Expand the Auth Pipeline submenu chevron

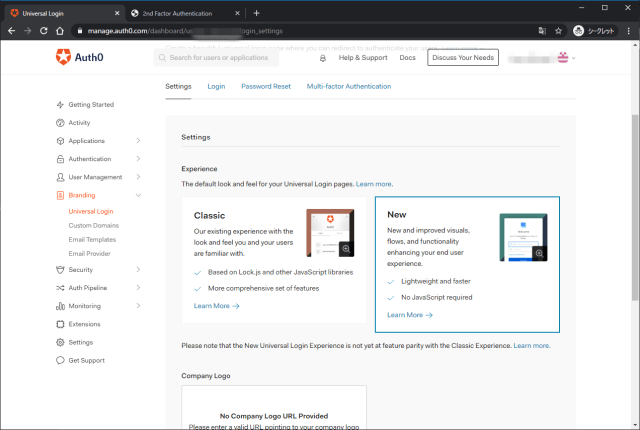pyautogui.click(x=138, y=288)
